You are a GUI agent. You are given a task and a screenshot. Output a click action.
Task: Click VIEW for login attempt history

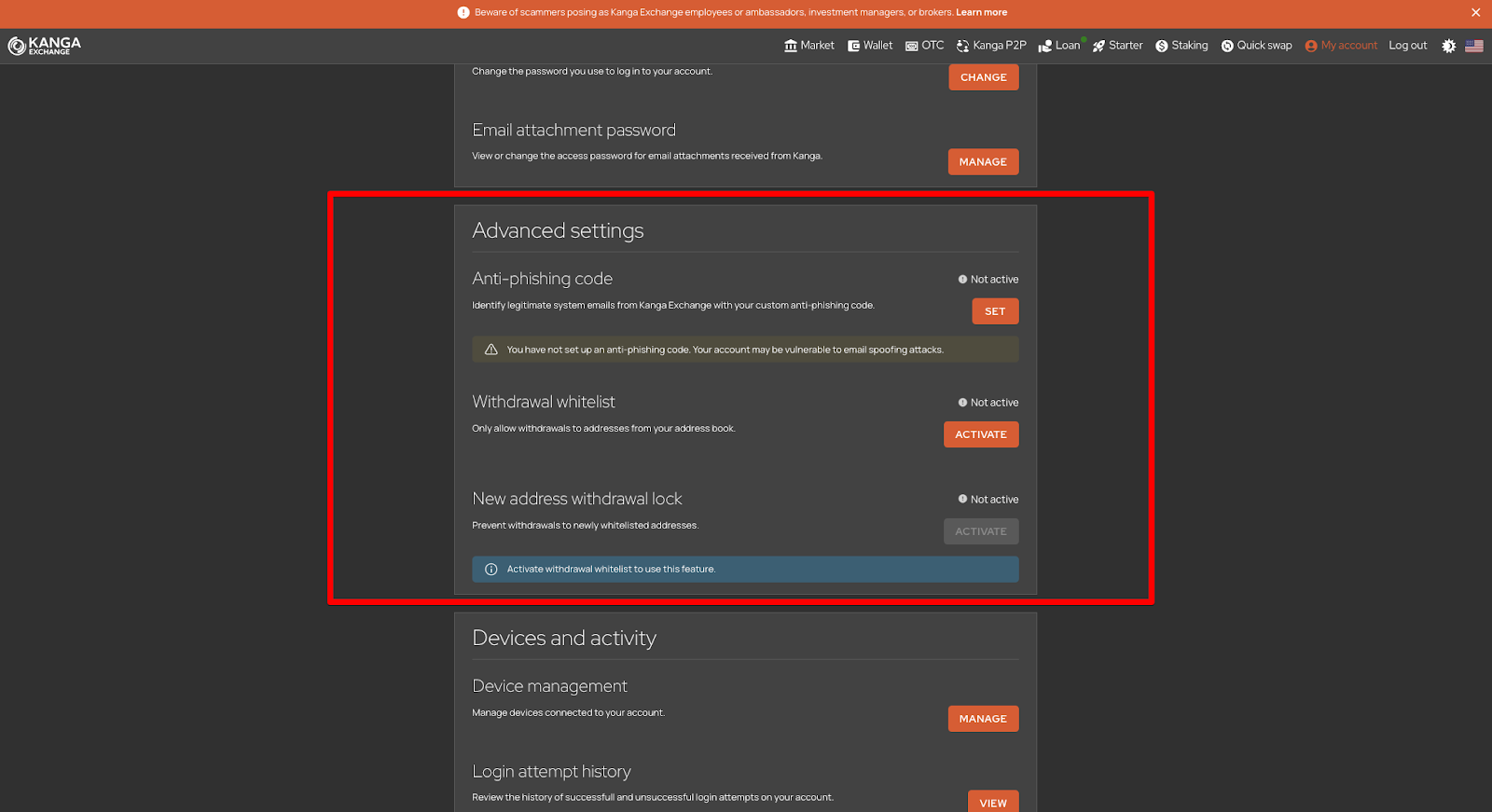point(992,803)
